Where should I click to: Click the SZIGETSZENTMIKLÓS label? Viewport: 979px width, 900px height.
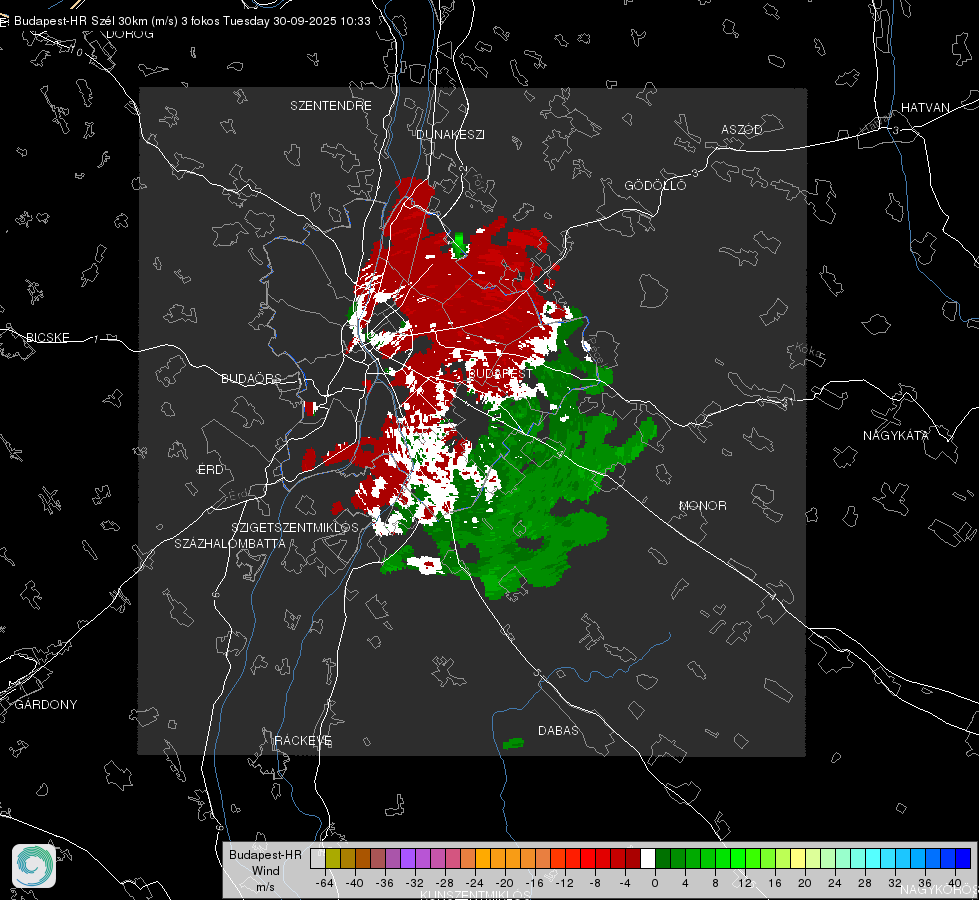[295, 527]
